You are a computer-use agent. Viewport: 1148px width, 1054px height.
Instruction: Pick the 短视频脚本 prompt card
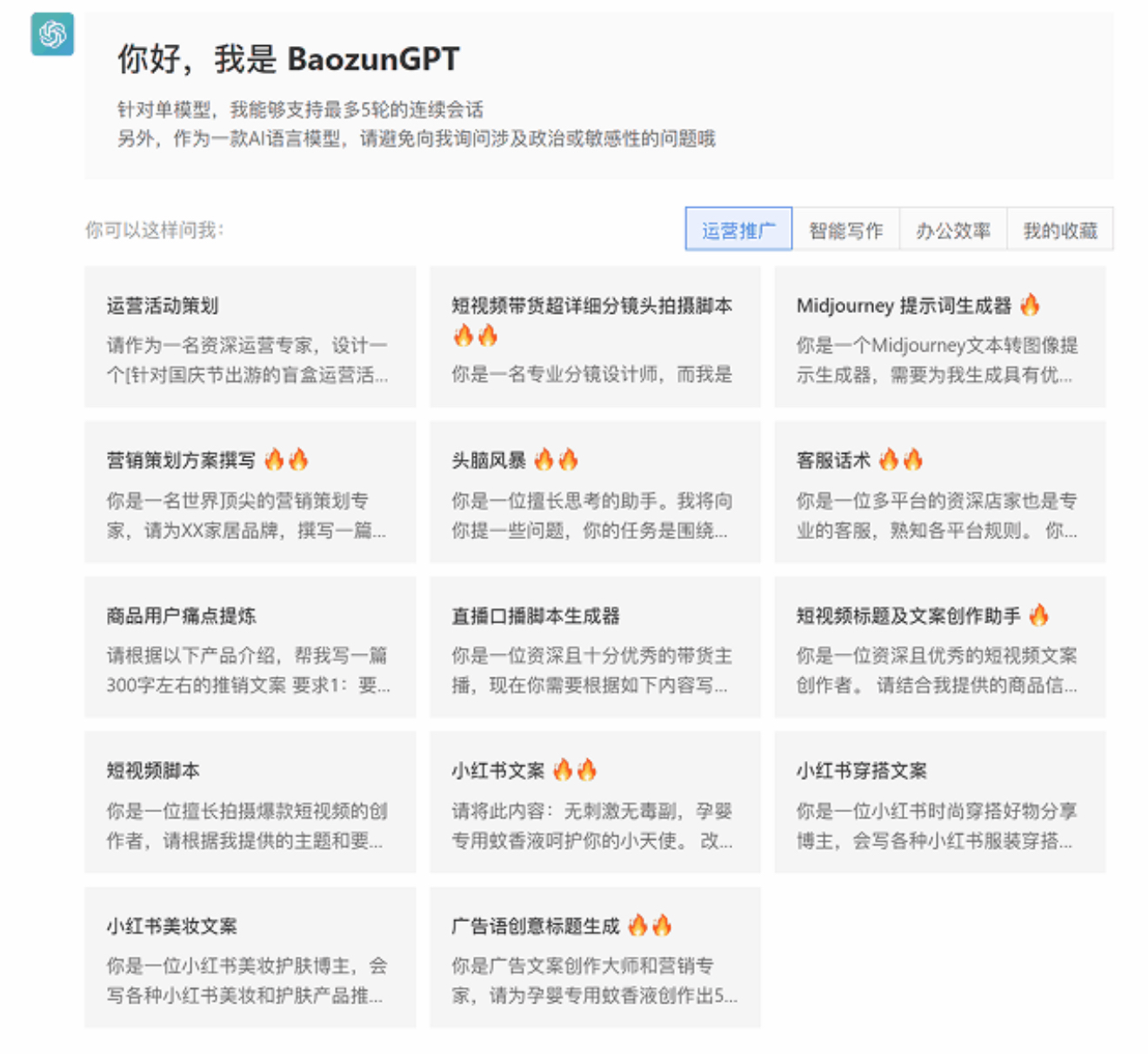(x=250, y=802)
